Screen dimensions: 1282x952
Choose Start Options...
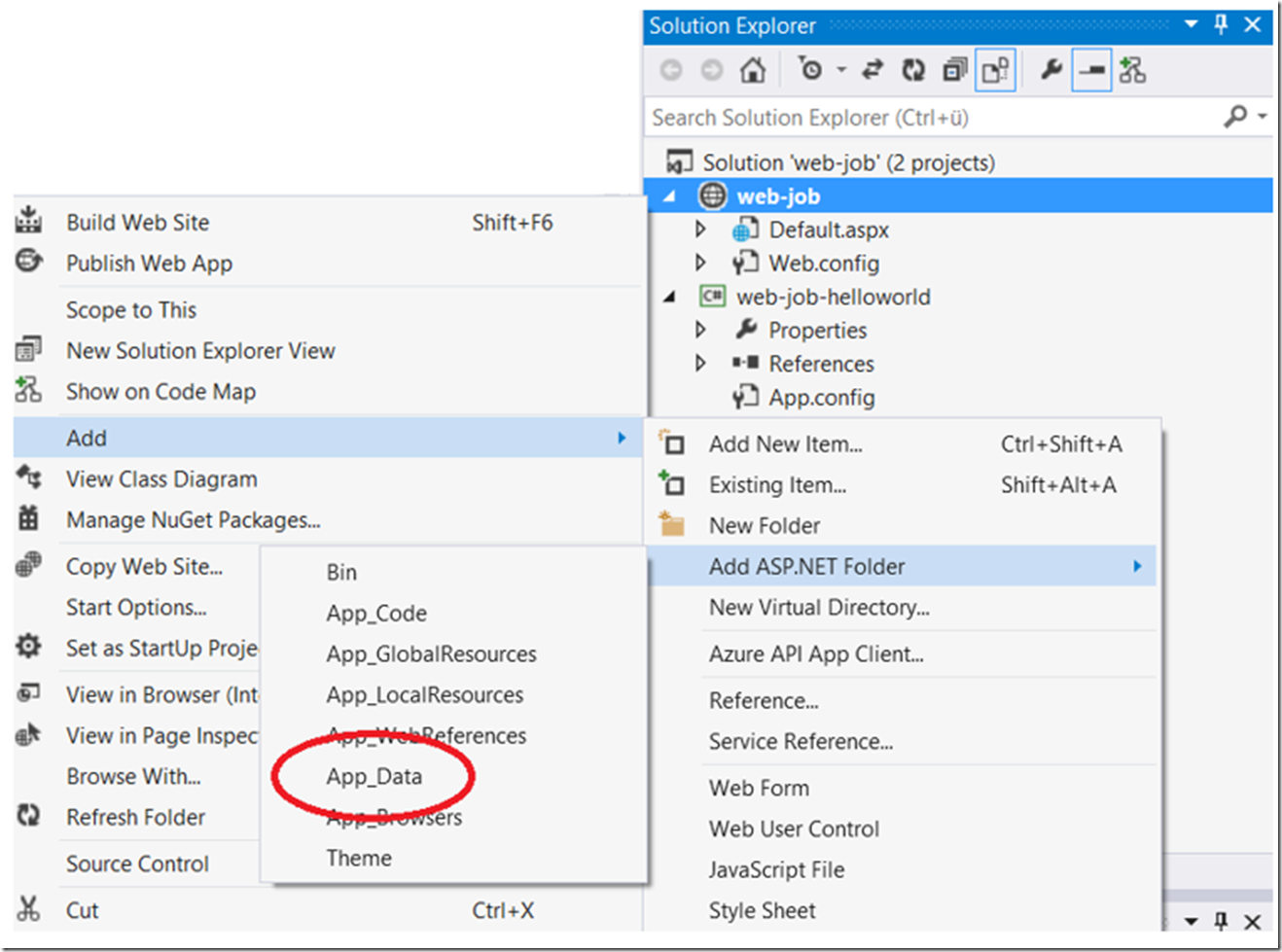click(x=136, y=608)
